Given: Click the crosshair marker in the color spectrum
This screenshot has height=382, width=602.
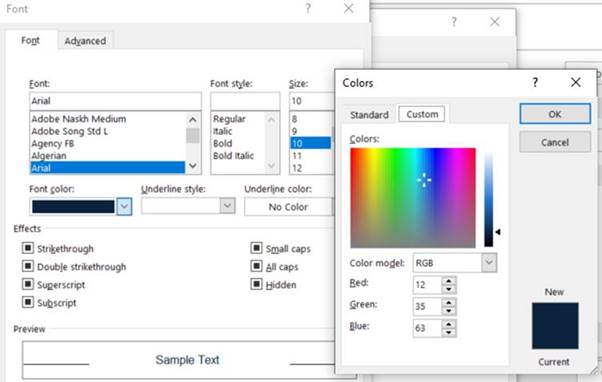Looking at the screenshot, I should tap(424, 180).
